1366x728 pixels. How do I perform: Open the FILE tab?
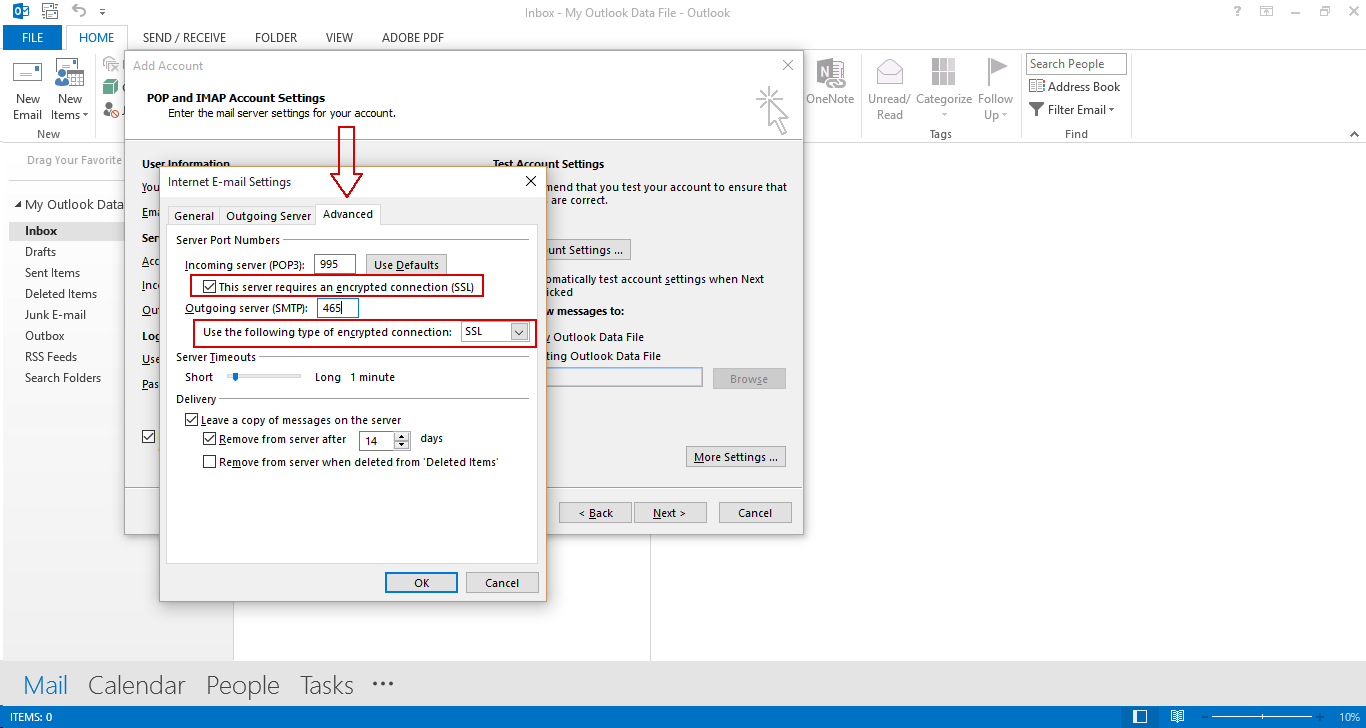[33, 38]
